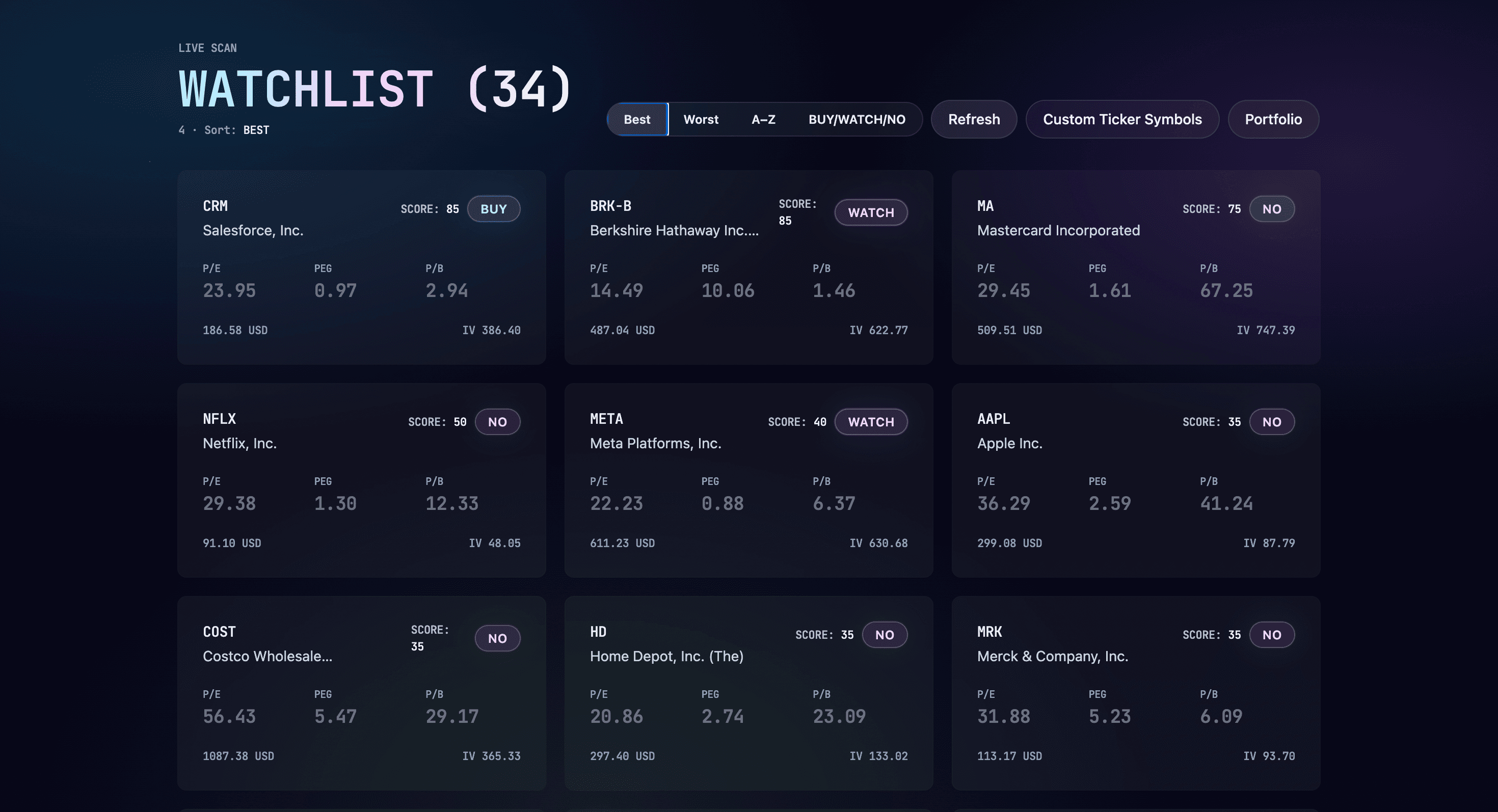Select the Best sort tab

point(637,119)
